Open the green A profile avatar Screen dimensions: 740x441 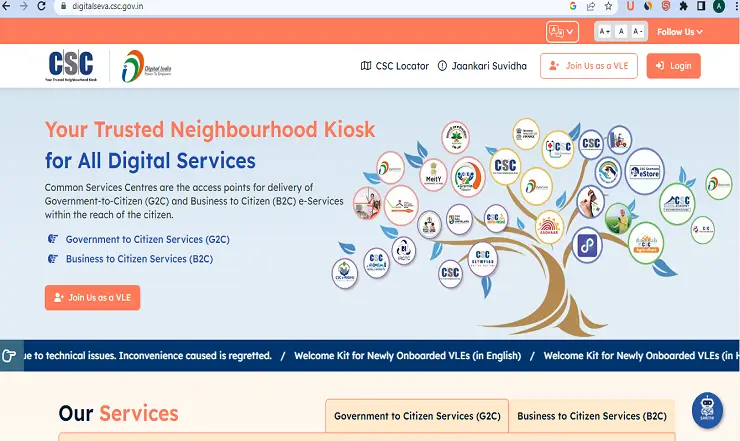tap(719, 6)
